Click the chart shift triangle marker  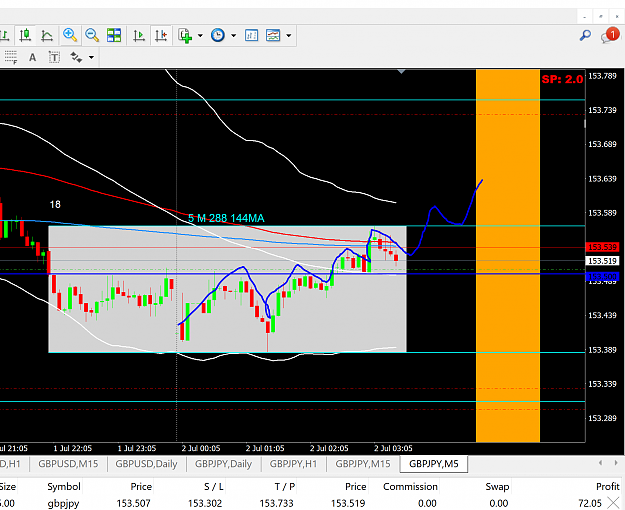click(x=402, y=72)
